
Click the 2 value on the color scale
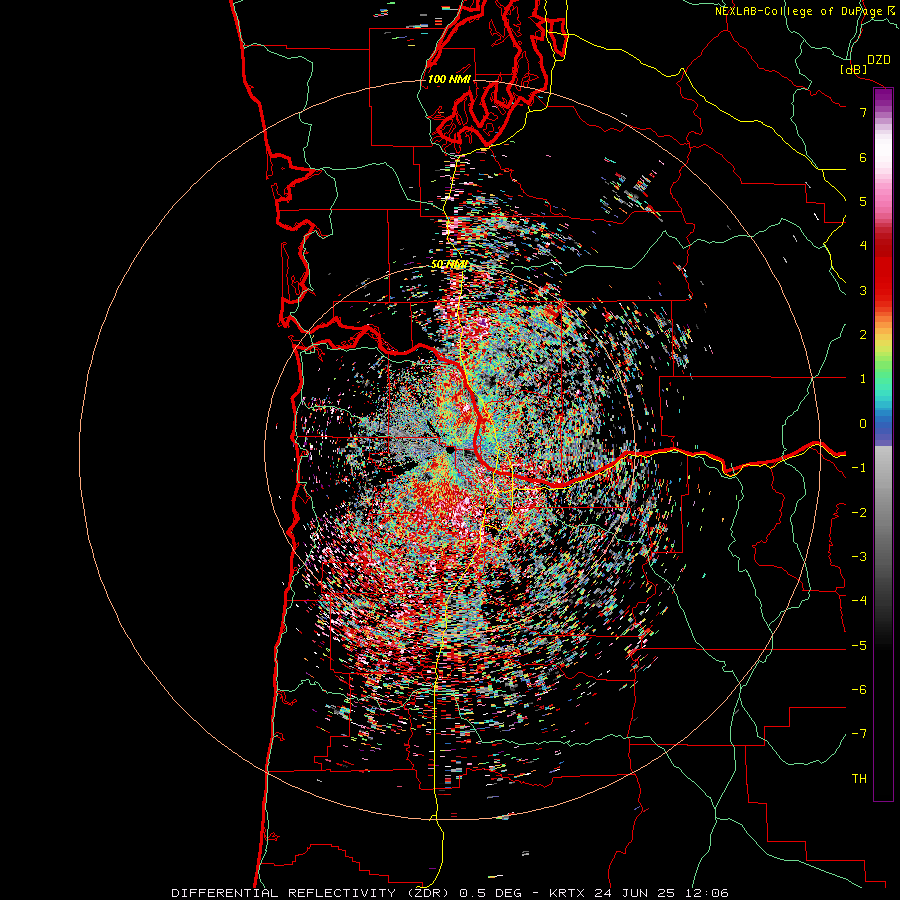[863, 335]
